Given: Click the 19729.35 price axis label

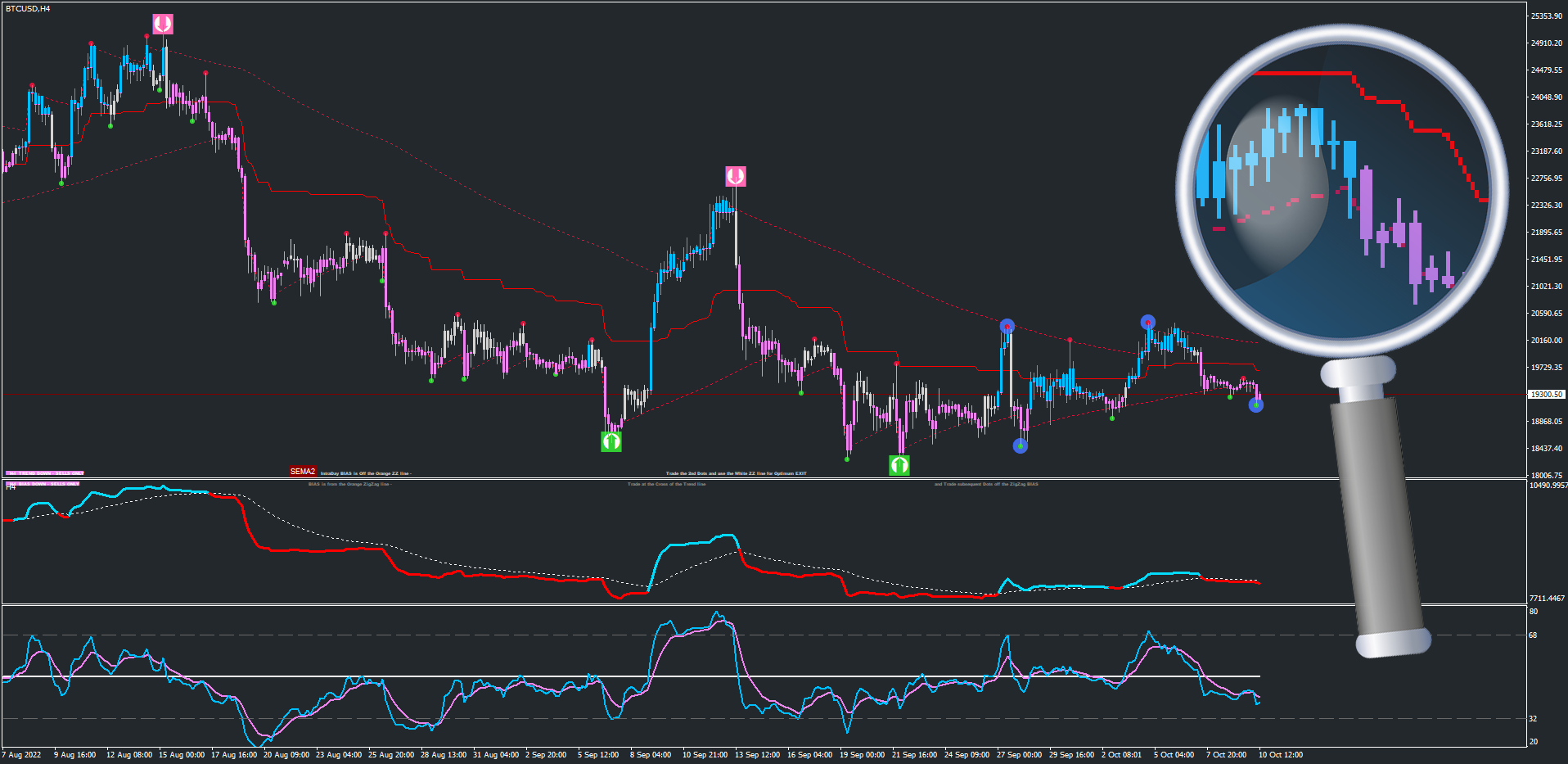Looking at the screenshot, I should 1547,368.
